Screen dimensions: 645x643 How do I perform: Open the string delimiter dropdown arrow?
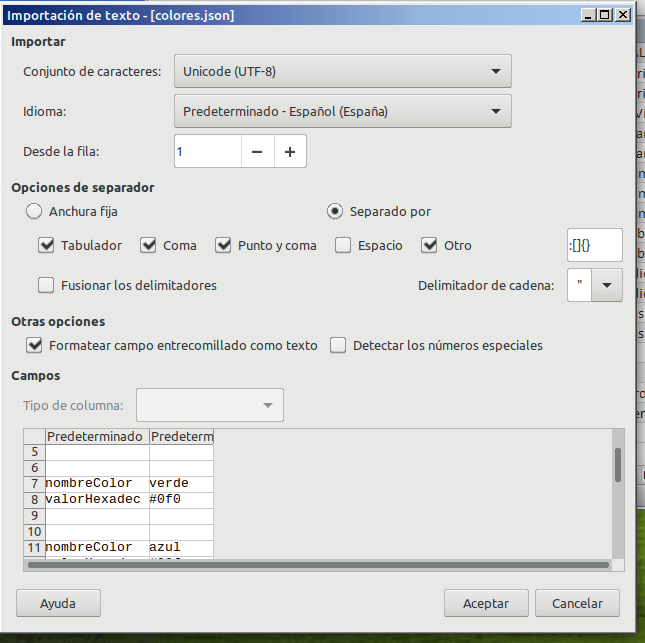point(606,285)
